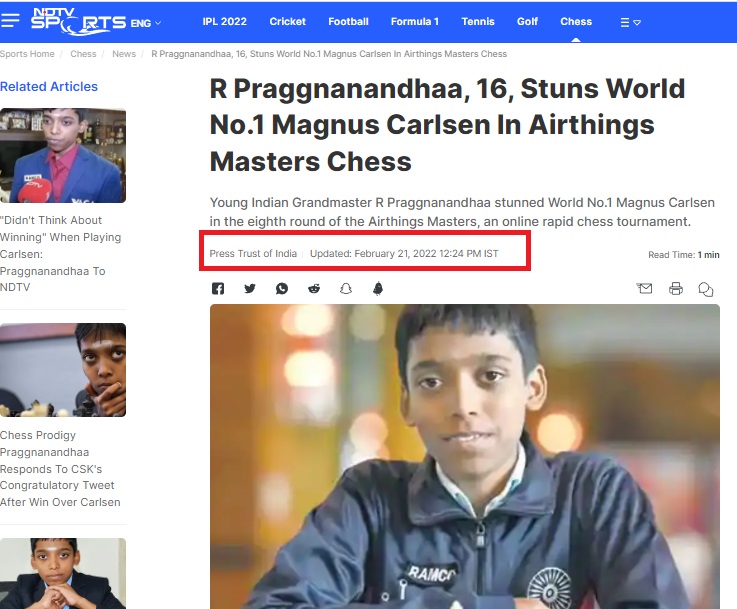Open thumbnail of Praggnanandhaa NDTV interview
Viewport: 737px width, 609px height.
(63, 156)
